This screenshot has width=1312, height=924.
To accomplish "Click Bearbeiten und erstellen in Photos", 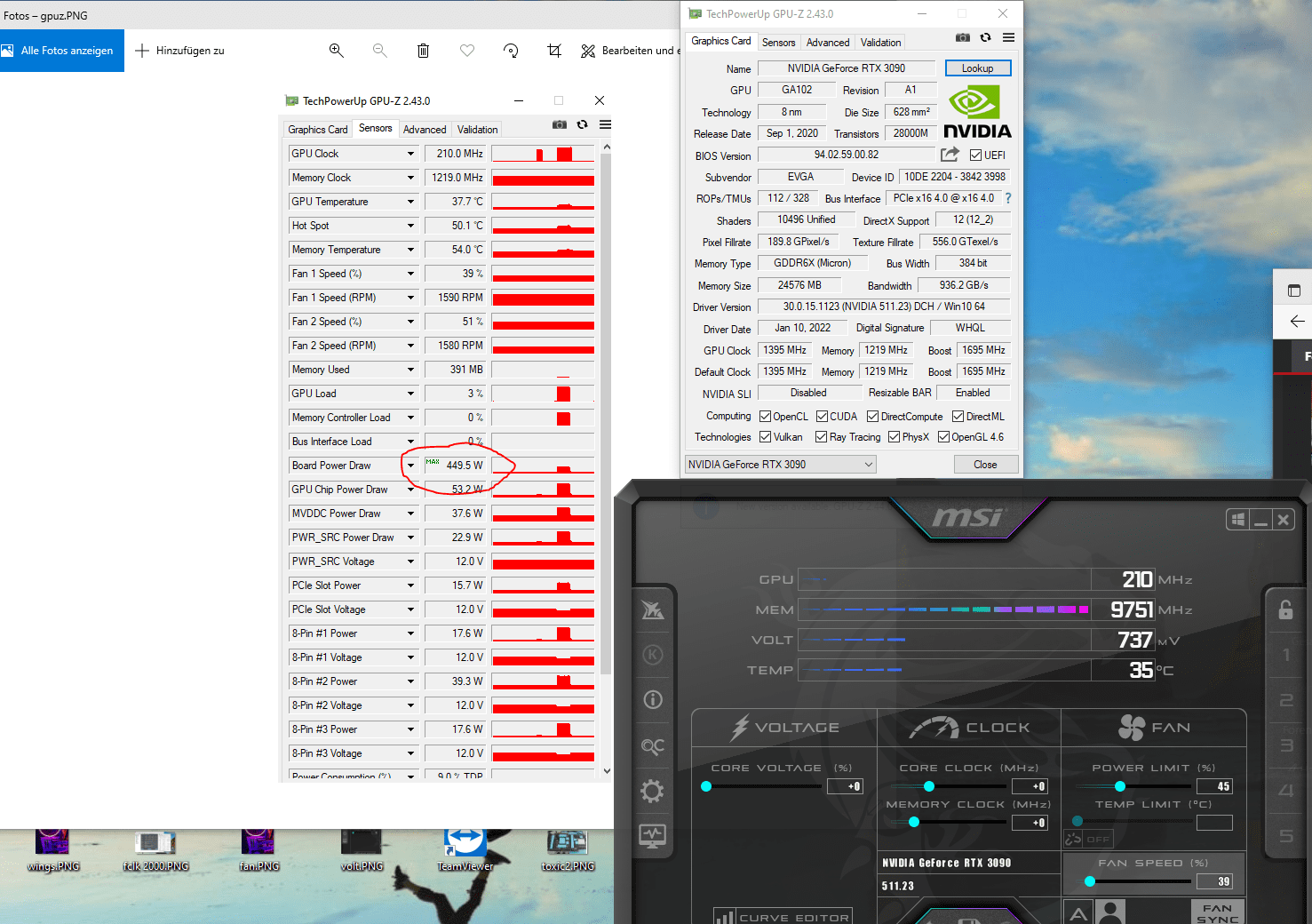I will pyautogui.click(x=629, y=51).
